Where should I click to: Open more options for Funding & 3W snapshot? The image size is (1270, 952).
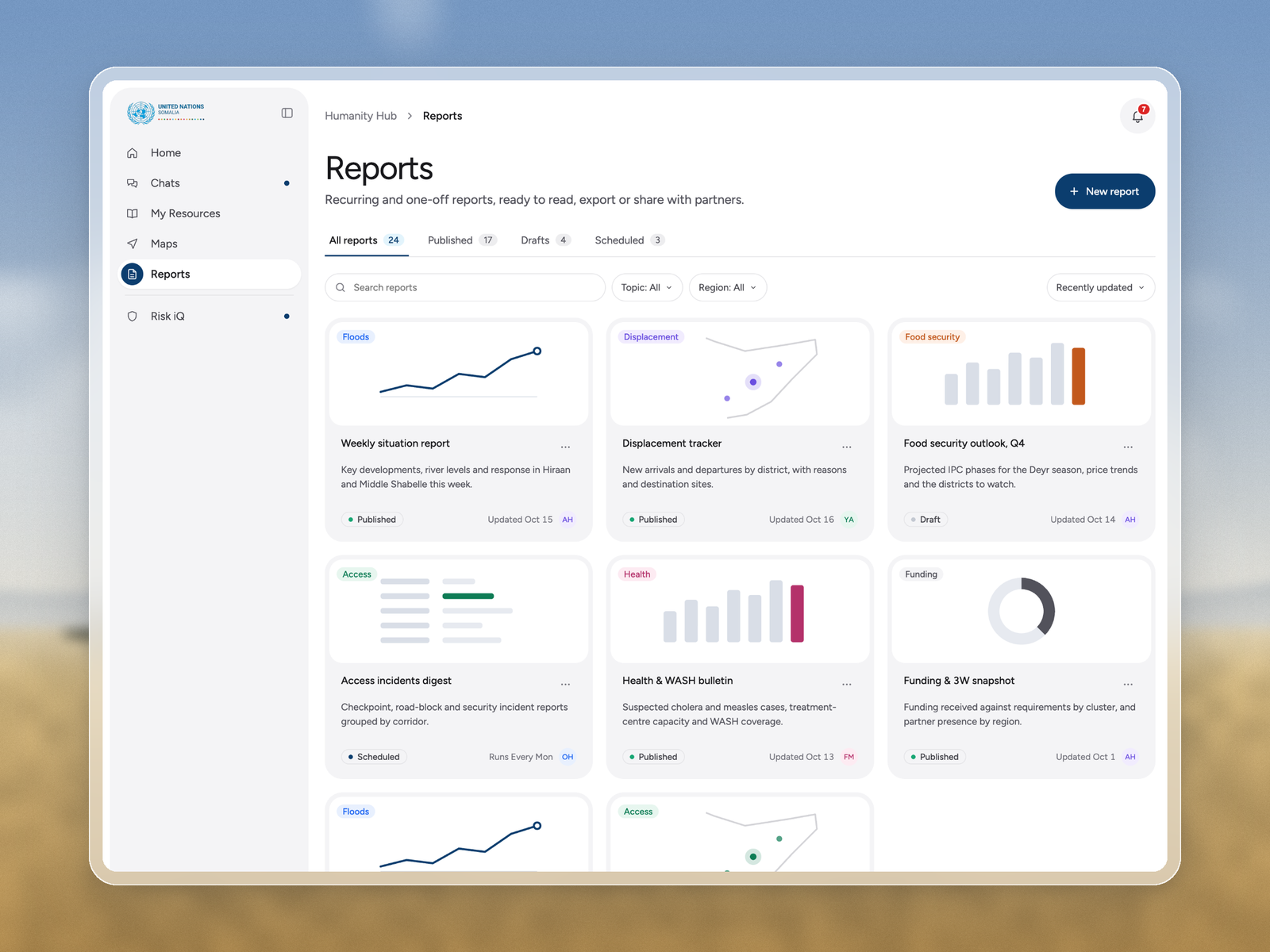(x=1128, y=685)
